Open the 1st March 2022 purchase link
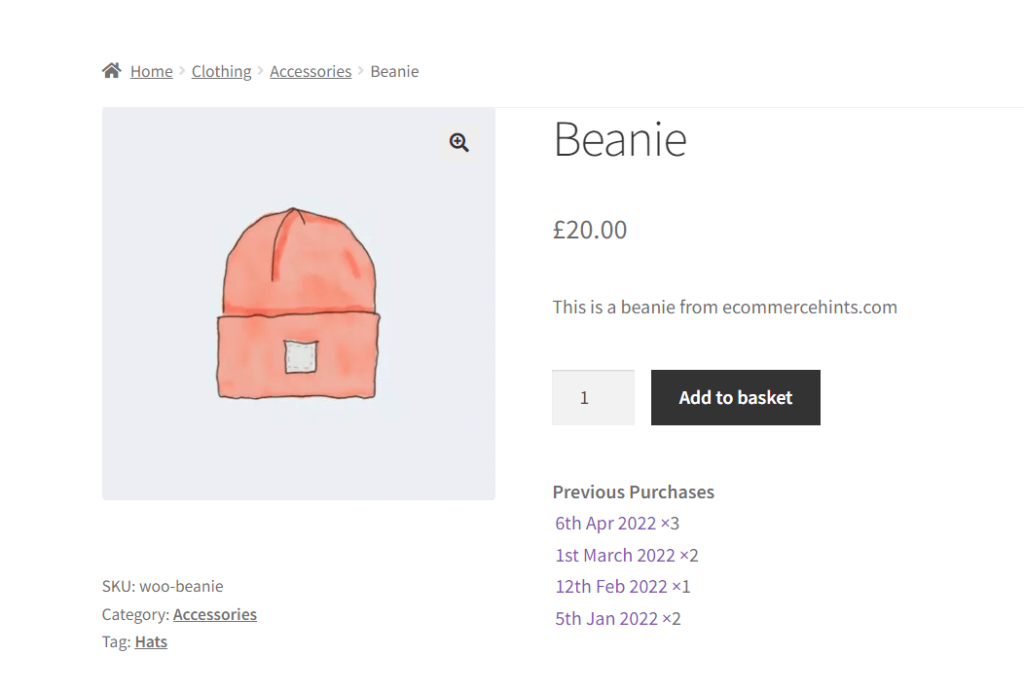The height and width of the screenshot is (692, 1024). pyautogui.click(x=613, y=555)
